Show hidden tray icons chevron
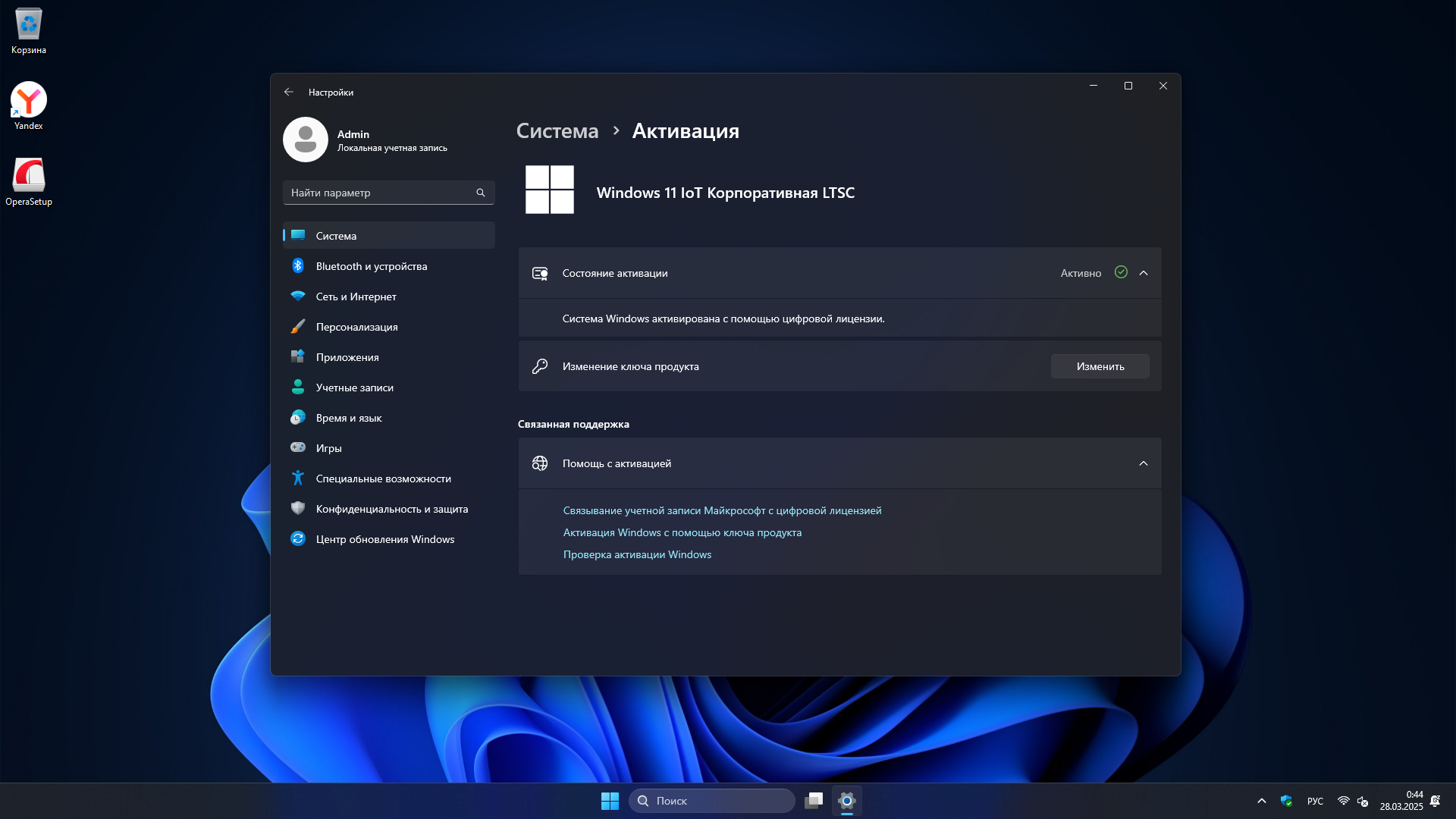The image size is (1456, 819). click(x=1262, y=801)
